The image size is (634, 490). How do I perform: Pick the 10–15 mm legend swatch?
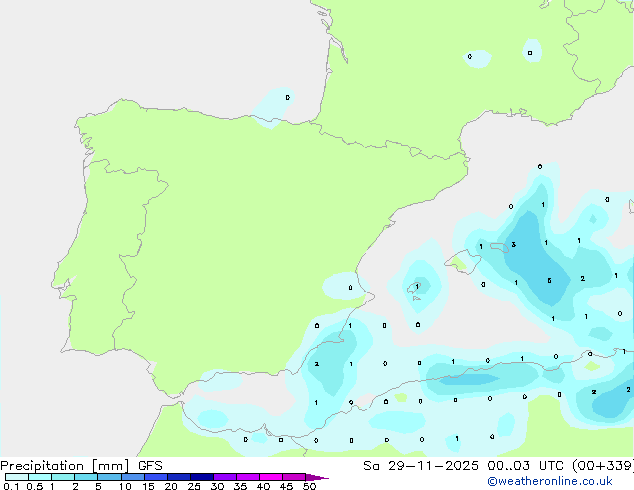pos(133,477)
